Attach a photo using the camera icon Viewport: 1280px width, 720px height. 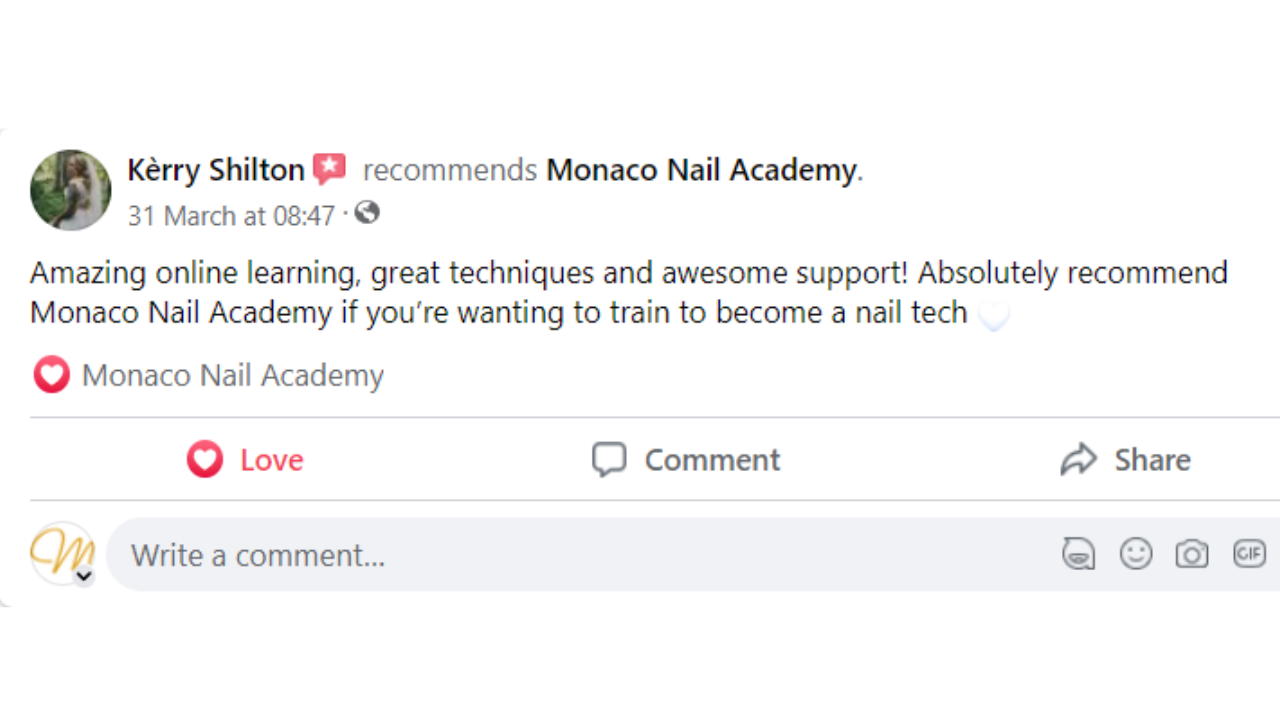[x=1192, y=554]
